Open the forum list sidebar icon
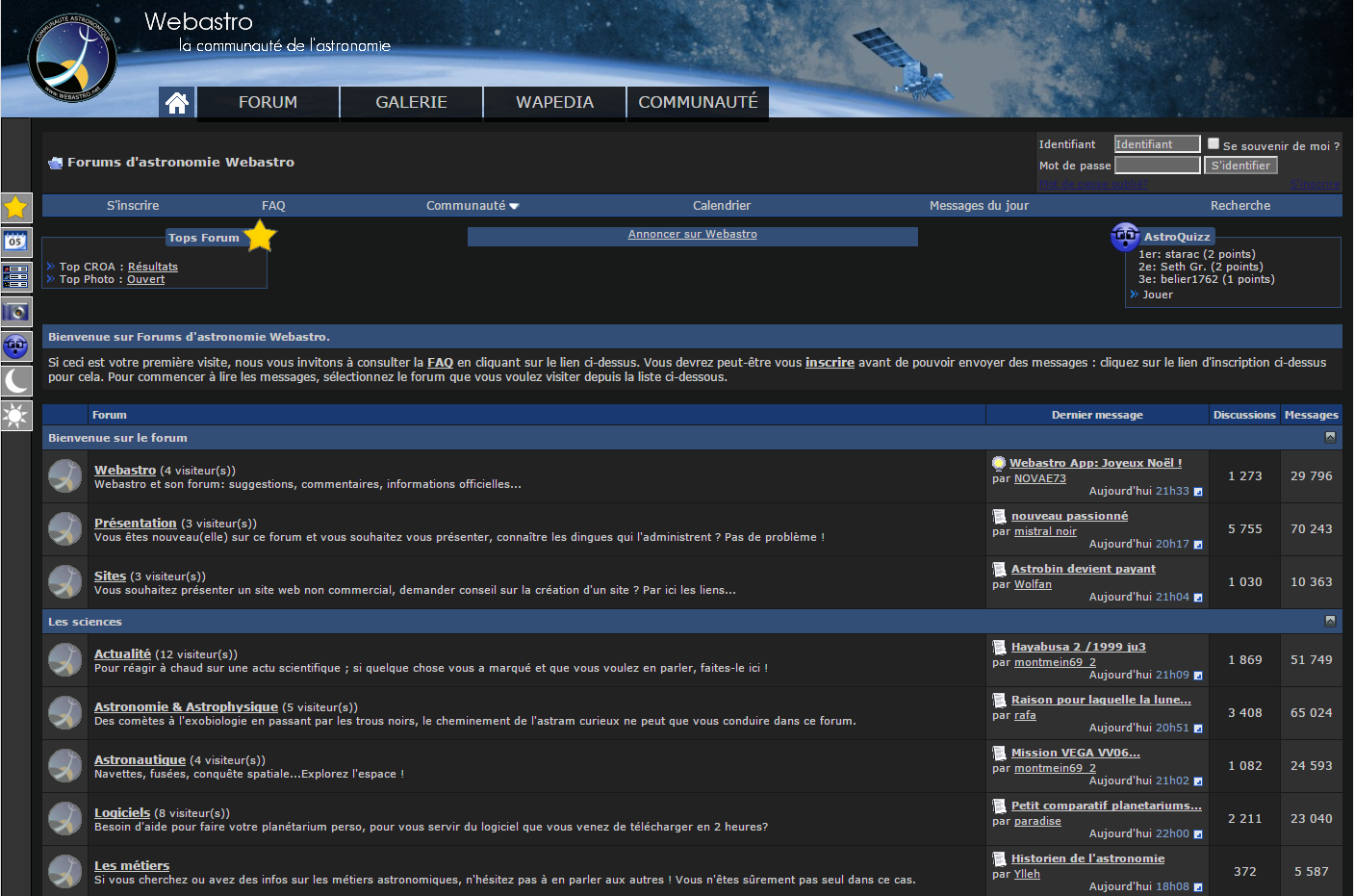 click(x=16, y=276)
